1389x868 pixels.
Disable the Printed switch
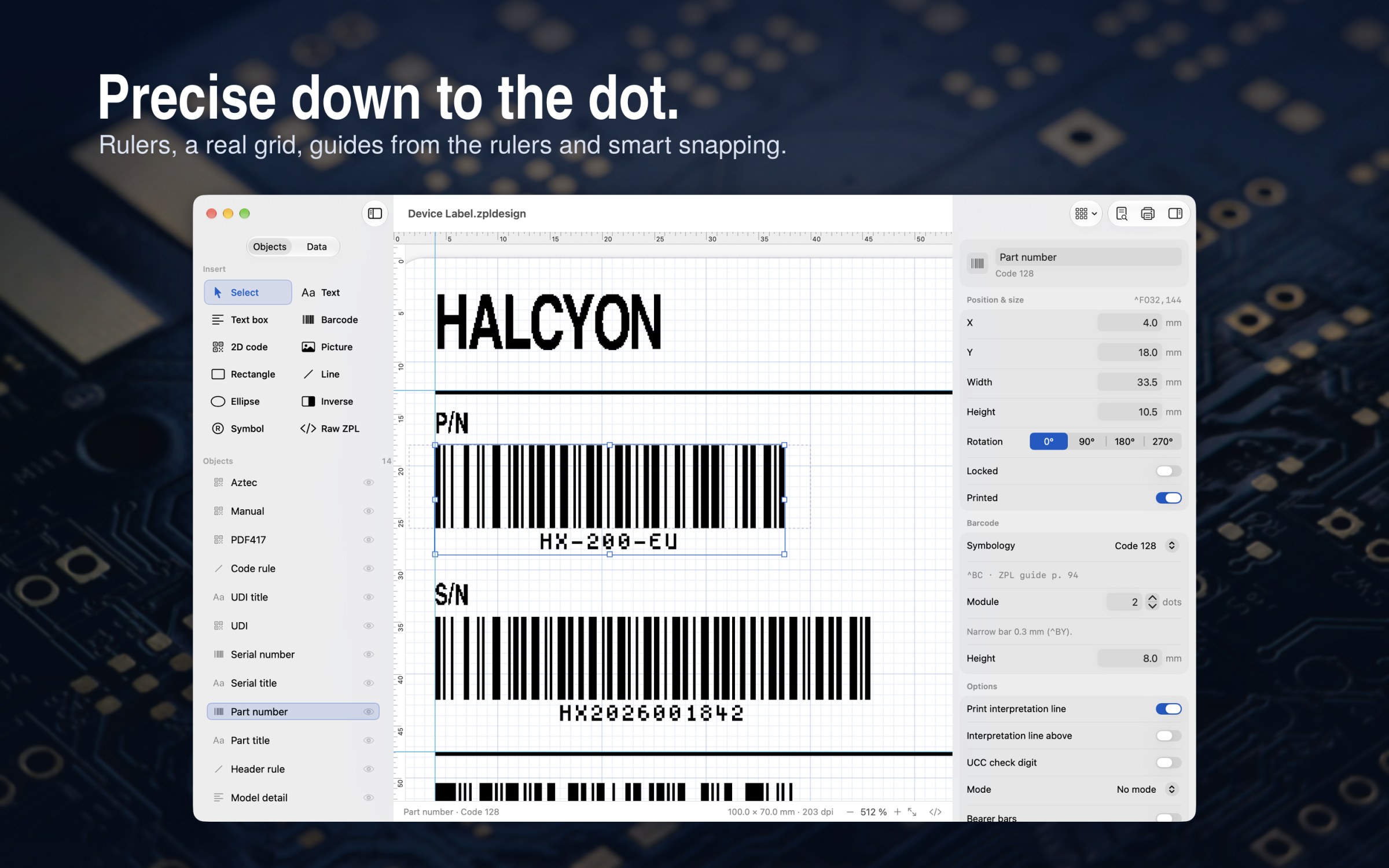tap(1168, 498)
